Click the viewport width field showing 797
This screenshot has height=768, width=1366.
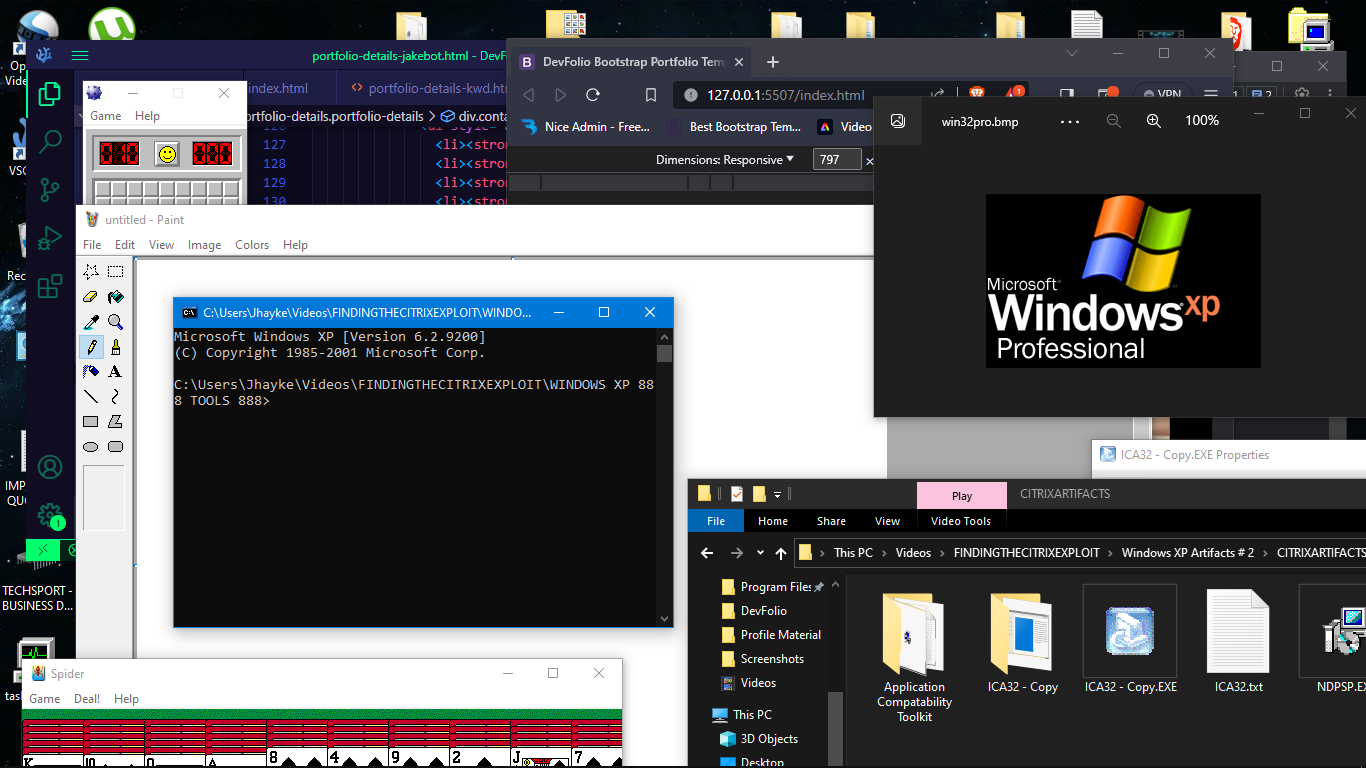point(838,159)
